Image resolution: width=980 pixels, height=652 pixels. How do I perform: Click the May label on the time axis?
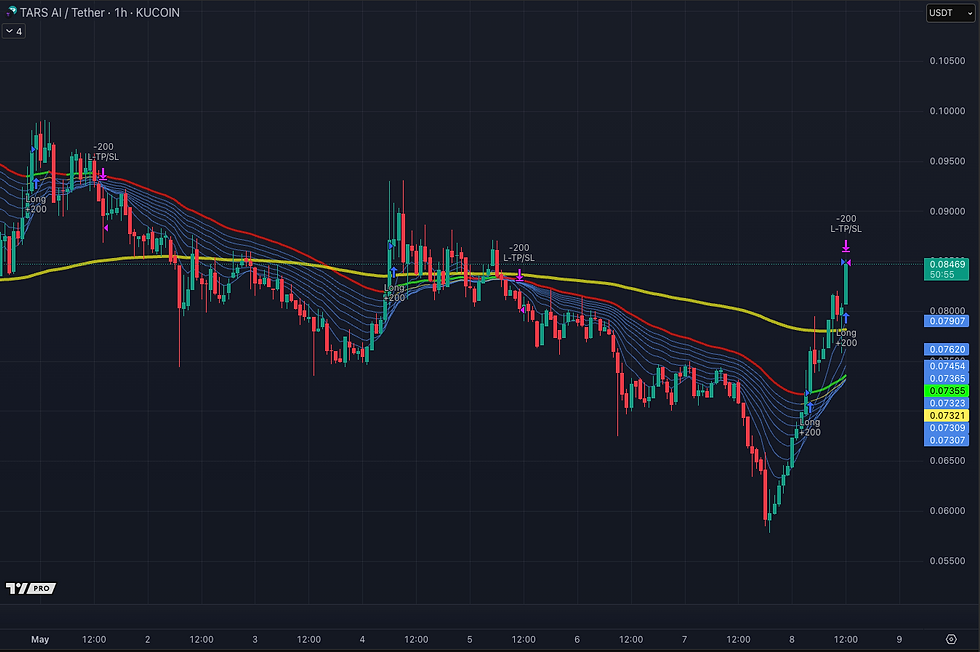[40, 638]
